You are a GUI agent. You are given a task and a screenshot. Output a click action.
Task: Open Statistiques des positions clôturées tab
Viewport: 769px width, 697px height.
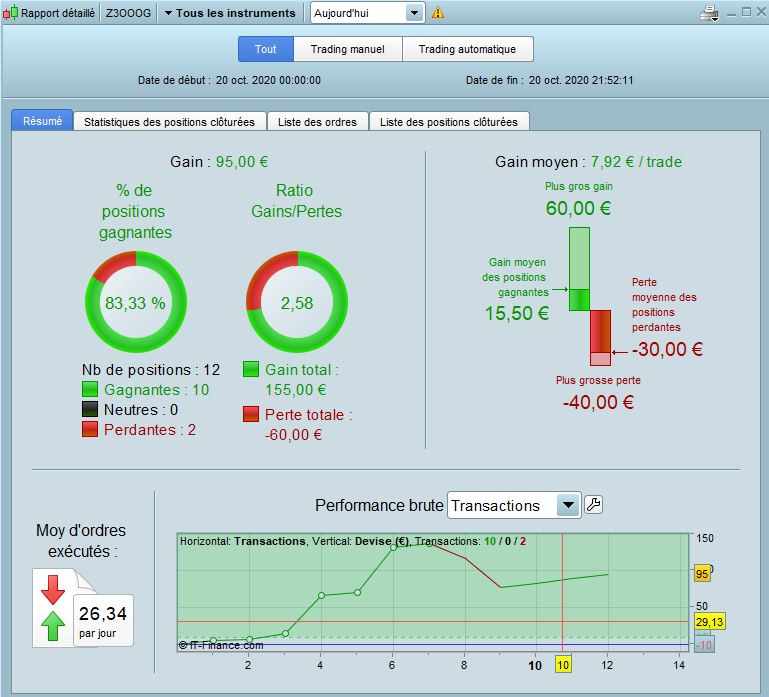pyautogui.click(x=169, y=122)
